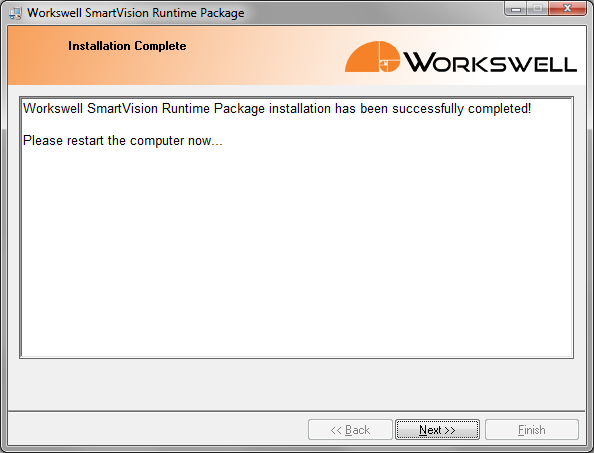Click the successfully completed message line
The image size is (594, 453).
[x=277, y=109]
